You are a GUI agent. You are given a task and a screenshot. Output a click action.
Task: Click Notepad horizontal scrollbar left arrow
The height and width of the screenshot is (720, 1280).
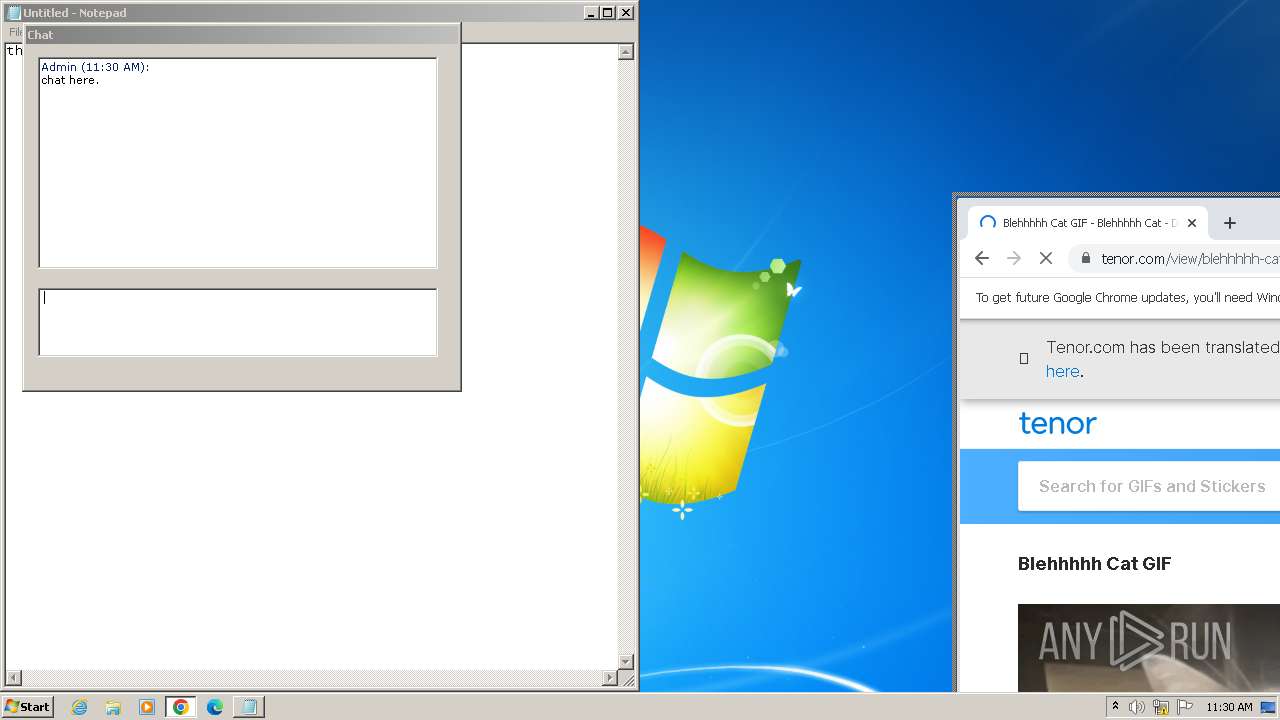12,678
